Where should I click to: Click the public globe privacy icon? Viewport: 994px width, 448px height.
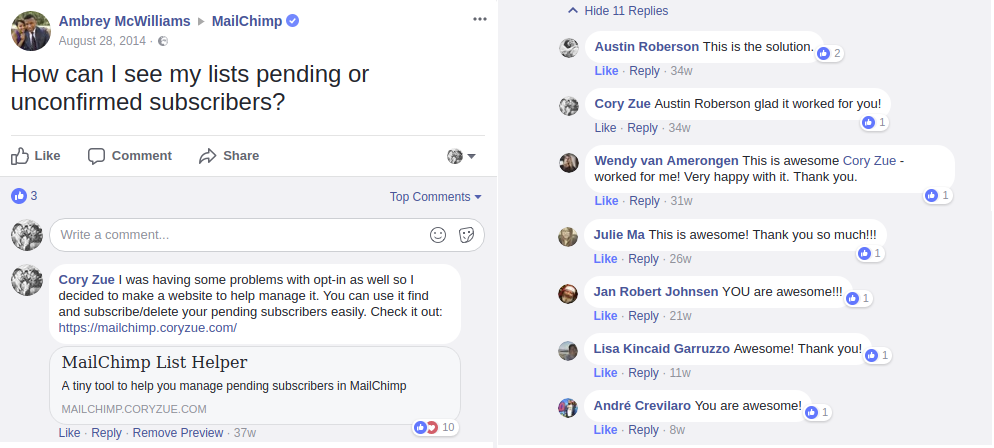(x=163, y=41)
